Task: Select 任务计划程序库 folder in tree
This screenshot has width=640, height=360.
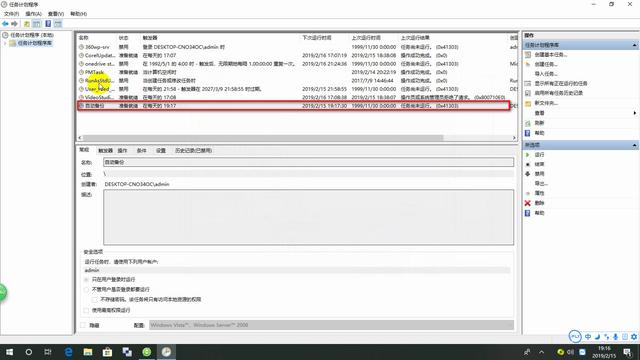Action: click(35, 43)
